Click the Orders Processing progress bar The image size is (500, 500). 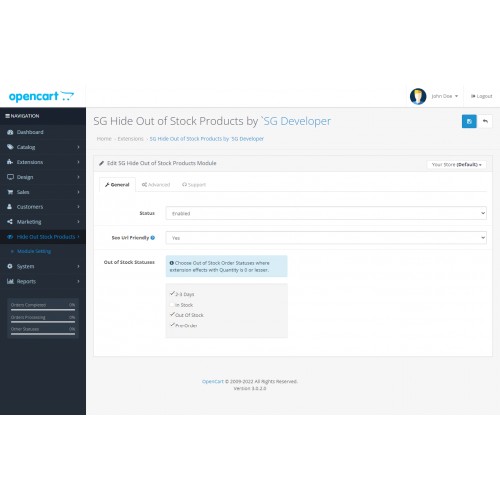(x=43, y=322)
